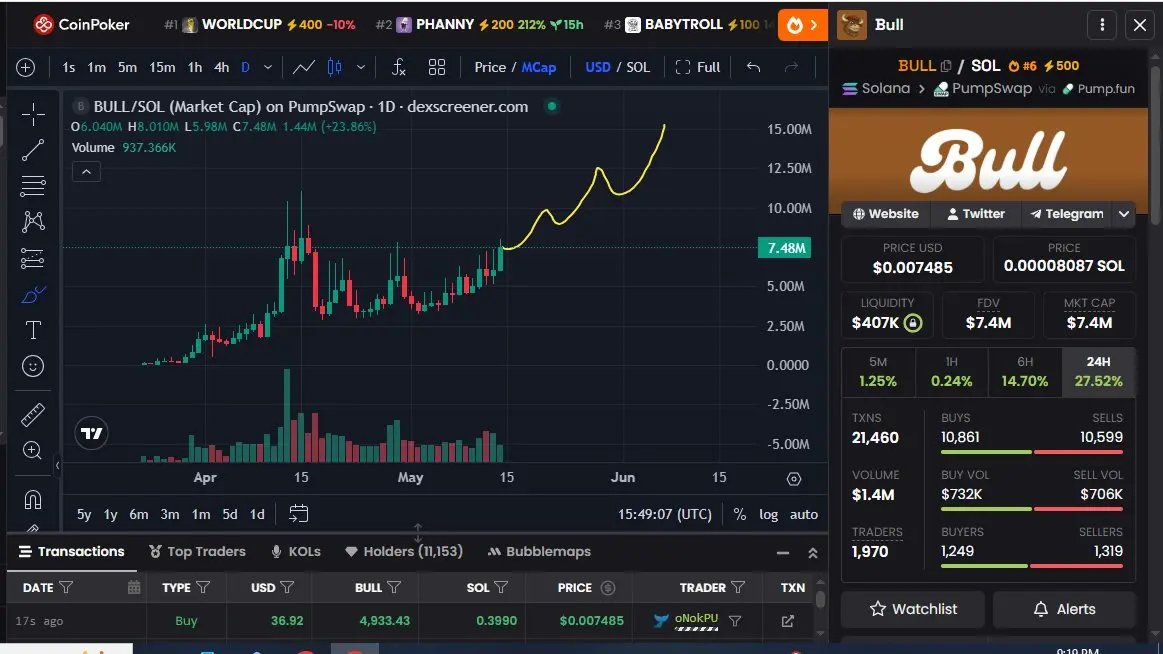Open the indicators fx menu
1163x654 pixels.
(x=398, y=67)
